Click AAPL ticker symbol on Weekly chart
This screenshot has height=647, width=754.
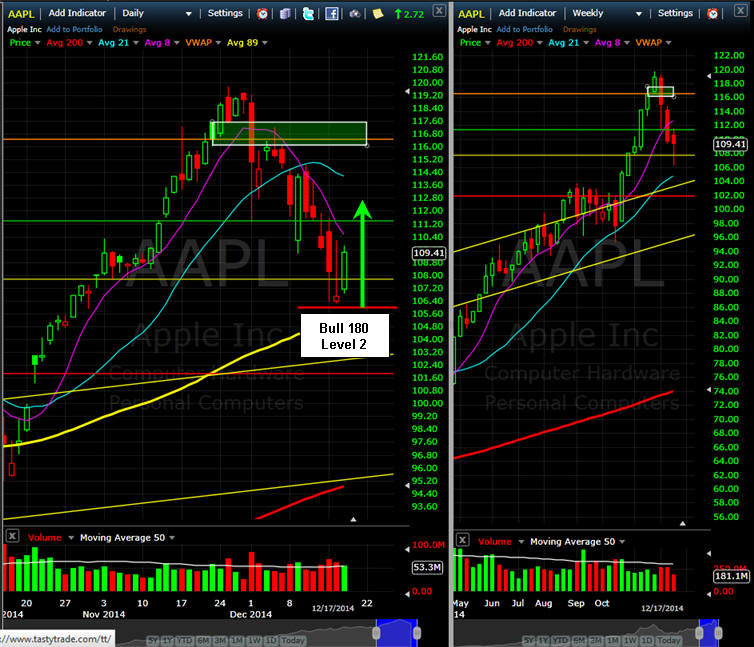[x=471, y=14]
